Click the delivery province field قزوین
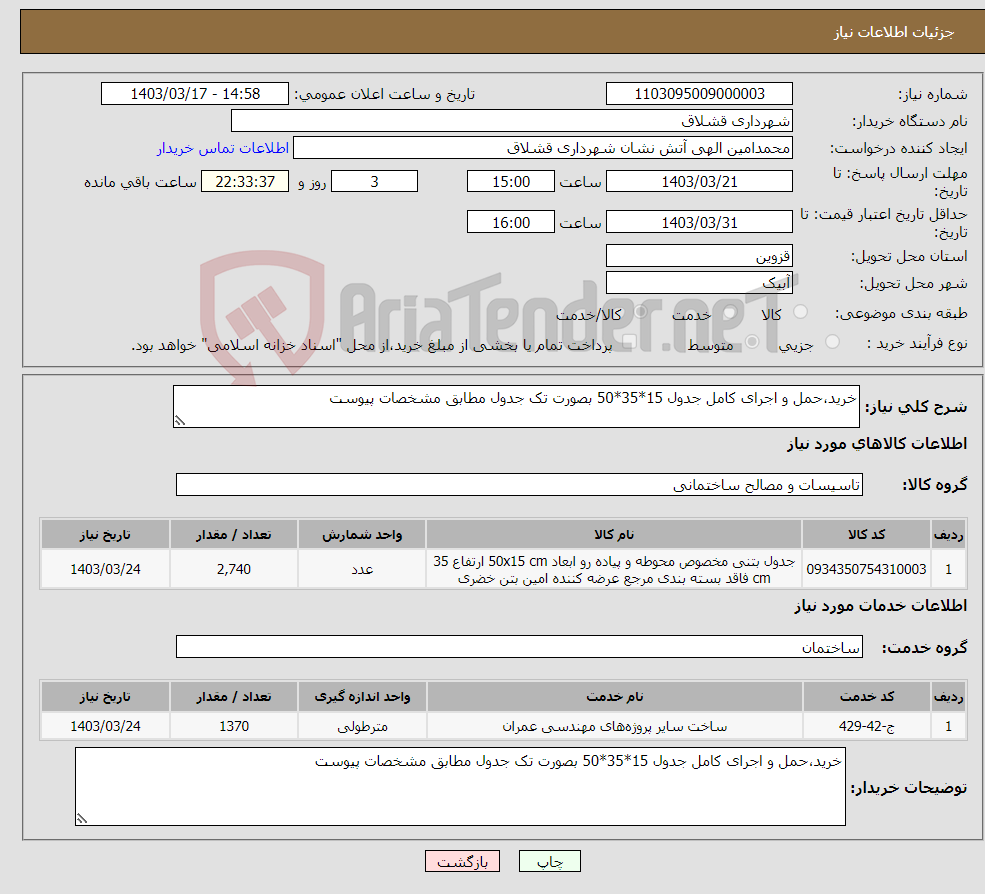 (x=699, y=256)
